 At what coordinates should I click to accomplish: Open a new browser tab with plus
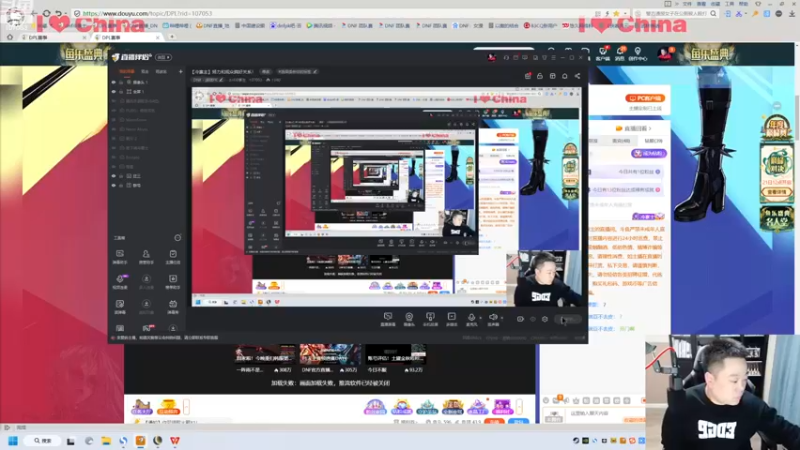[172, 37]
